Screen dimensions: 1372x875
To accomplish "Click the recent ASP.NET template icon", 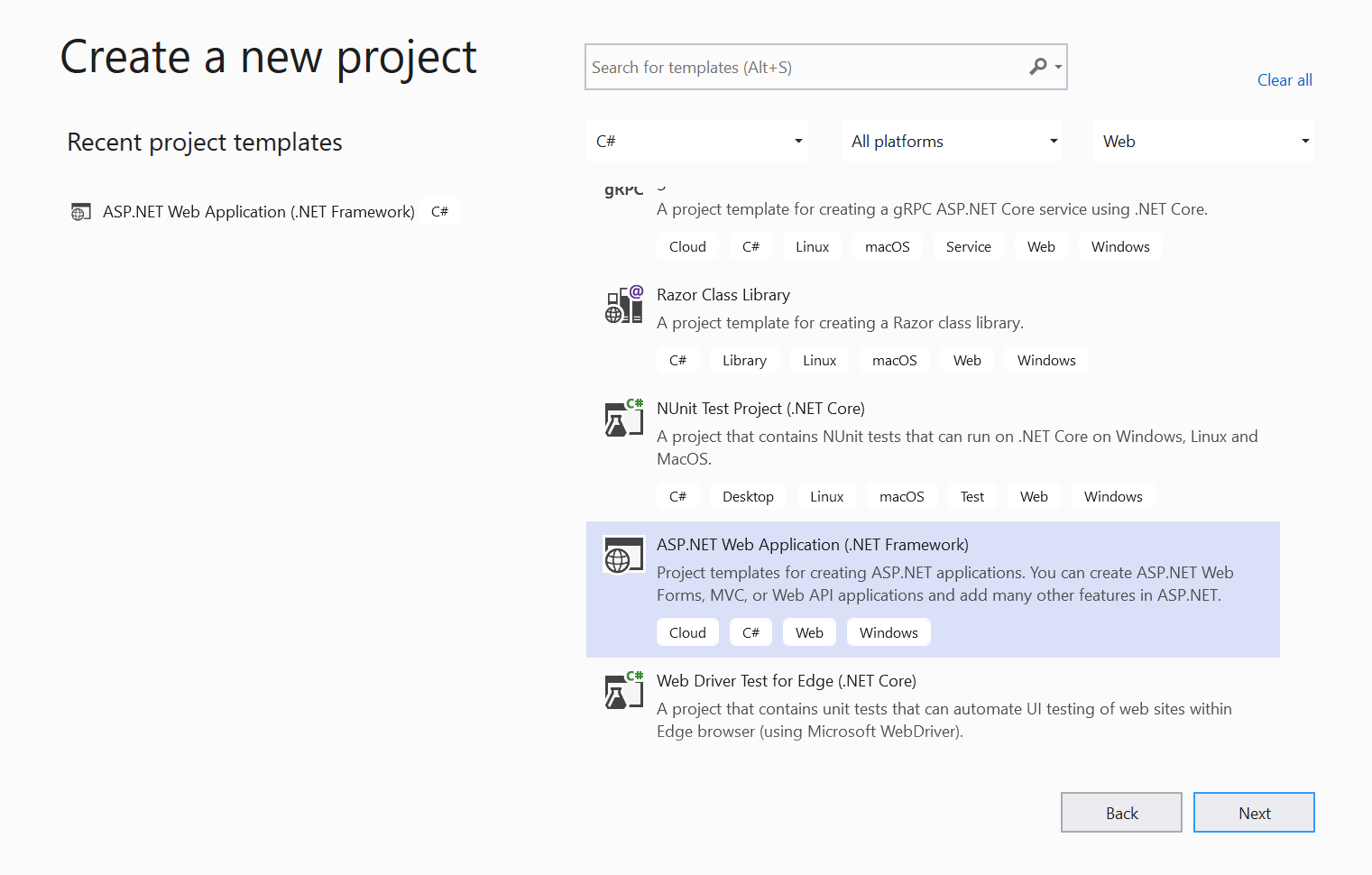I will [81, 212].
